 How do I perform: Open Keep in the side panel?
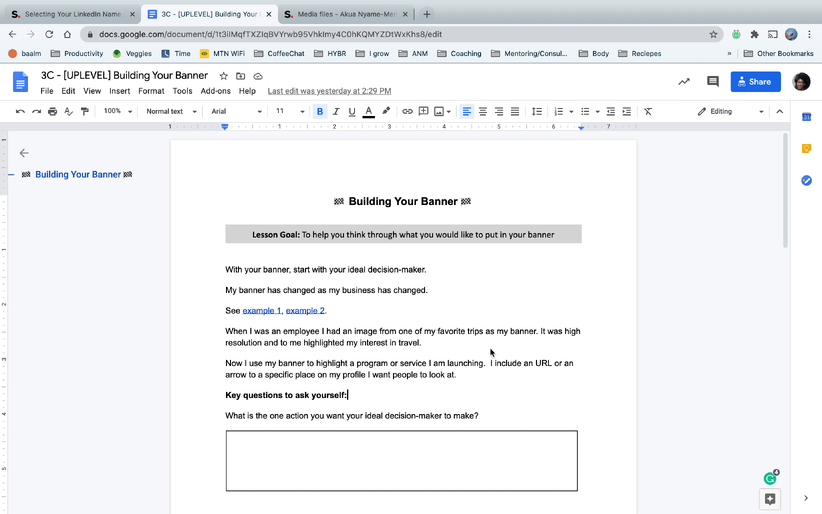[x=806, y=148]
